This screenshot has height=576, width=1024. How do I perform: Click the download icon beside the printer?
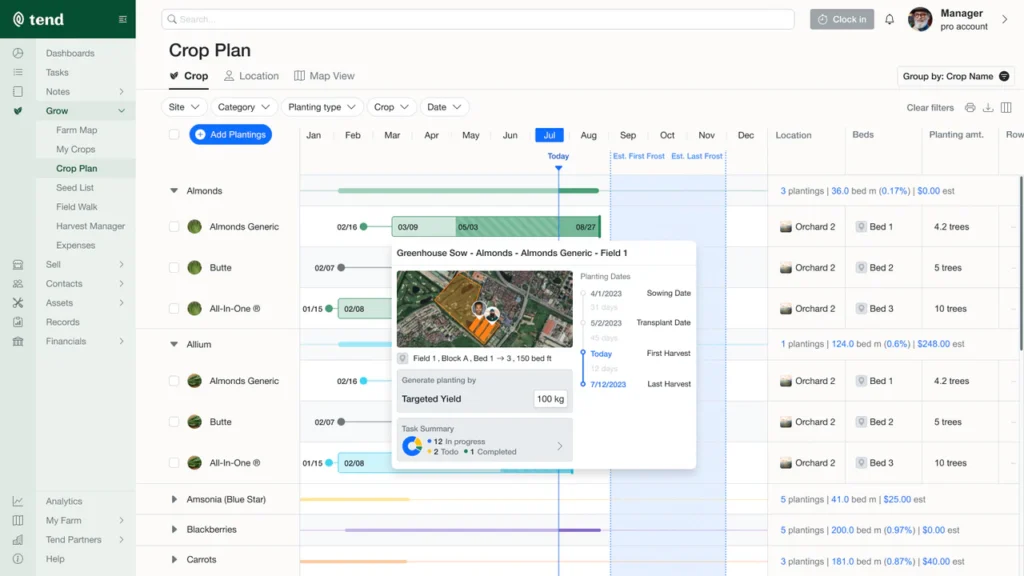tap(988, 108)
